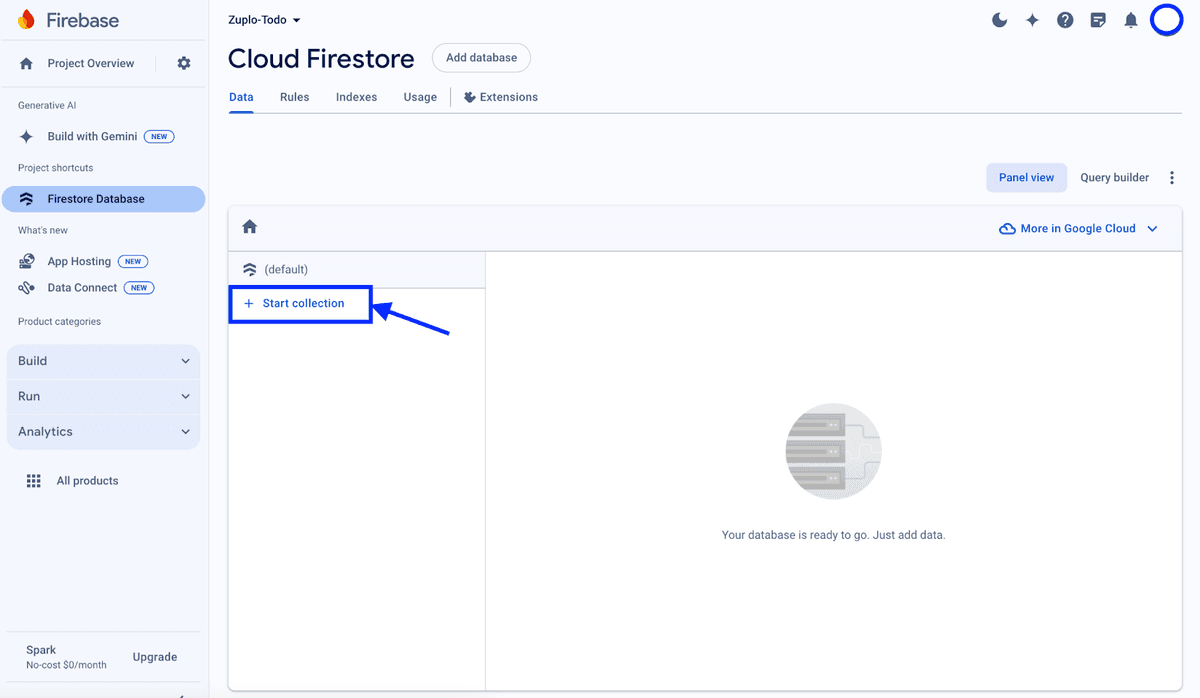Click Start collection
Viewport: 1200px width, 698px height.
[x=301, y=303]
